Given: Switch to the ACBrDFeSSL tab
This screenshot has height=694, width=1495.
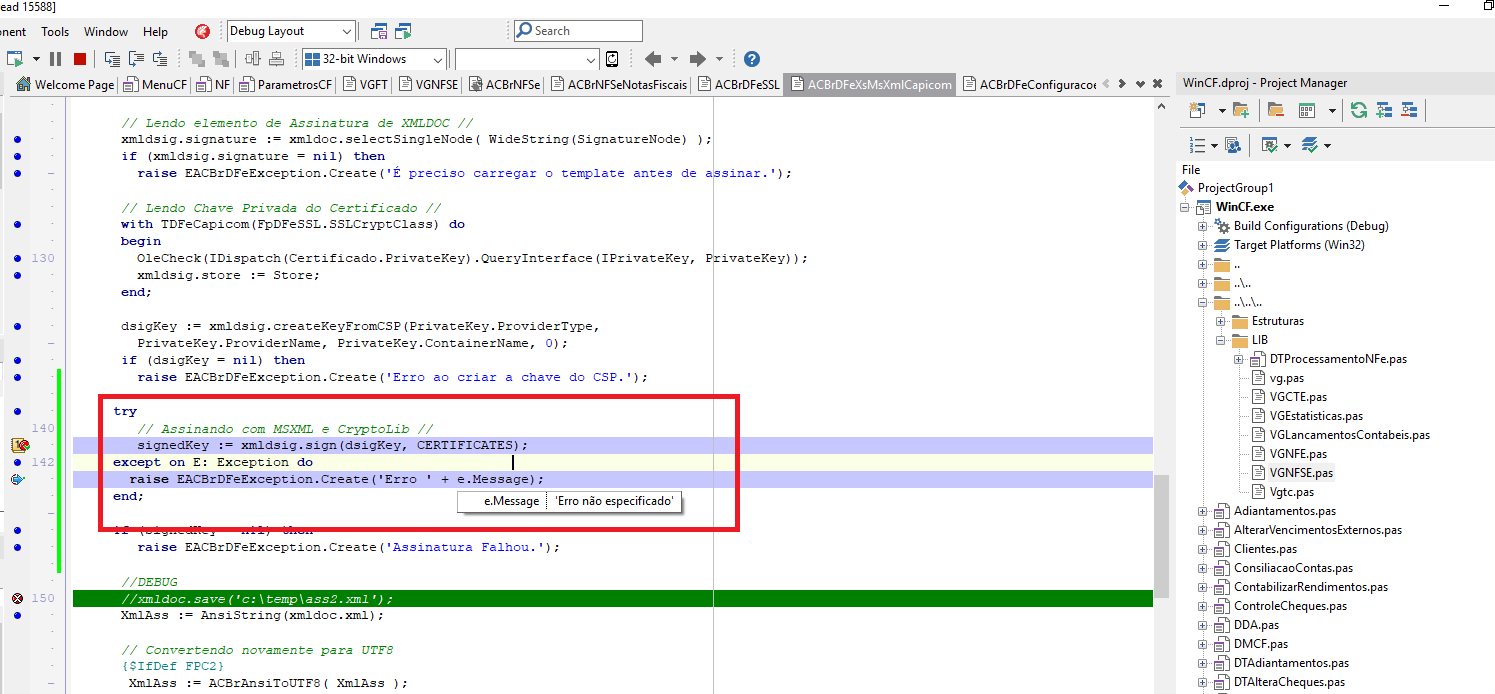Looking at the screenshot, I should pos(738,85).
